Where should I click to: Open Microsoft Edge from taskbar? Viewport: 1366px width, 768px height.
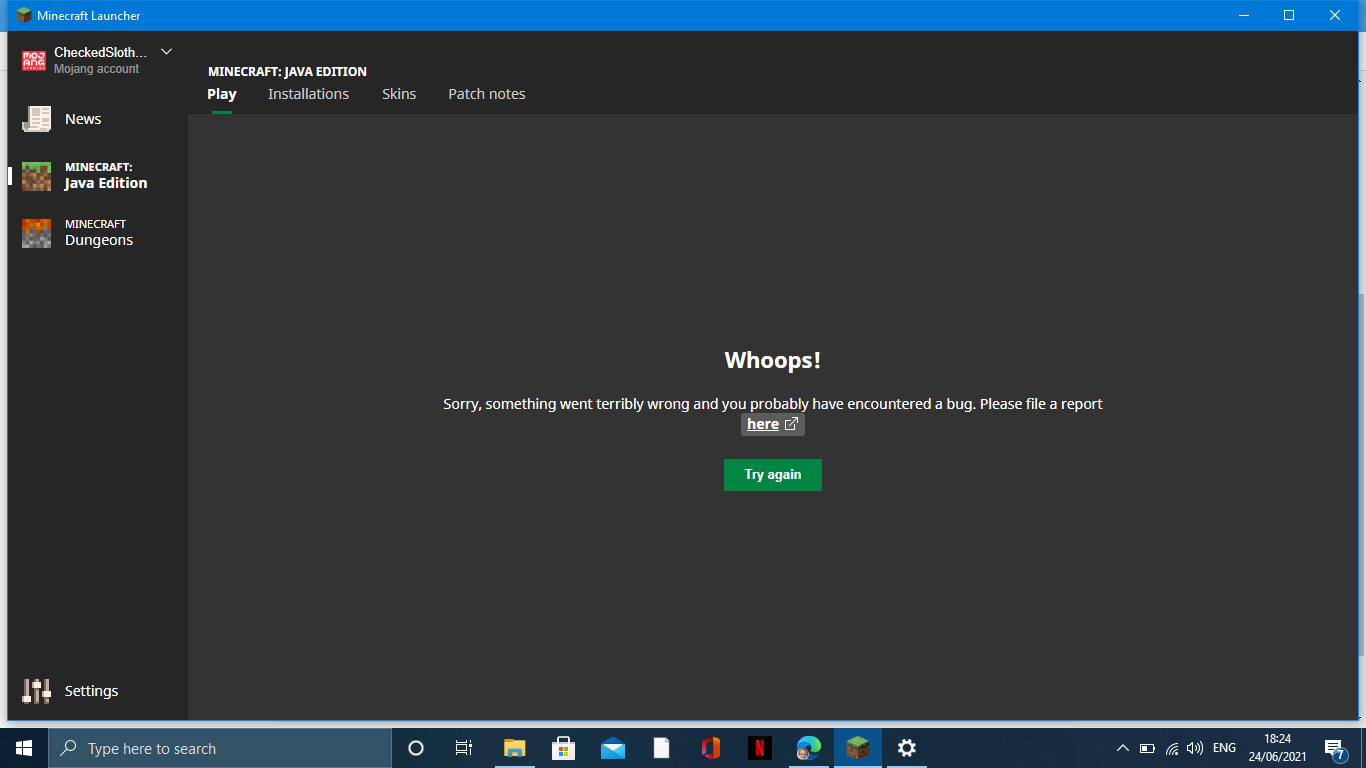point(809,748)
